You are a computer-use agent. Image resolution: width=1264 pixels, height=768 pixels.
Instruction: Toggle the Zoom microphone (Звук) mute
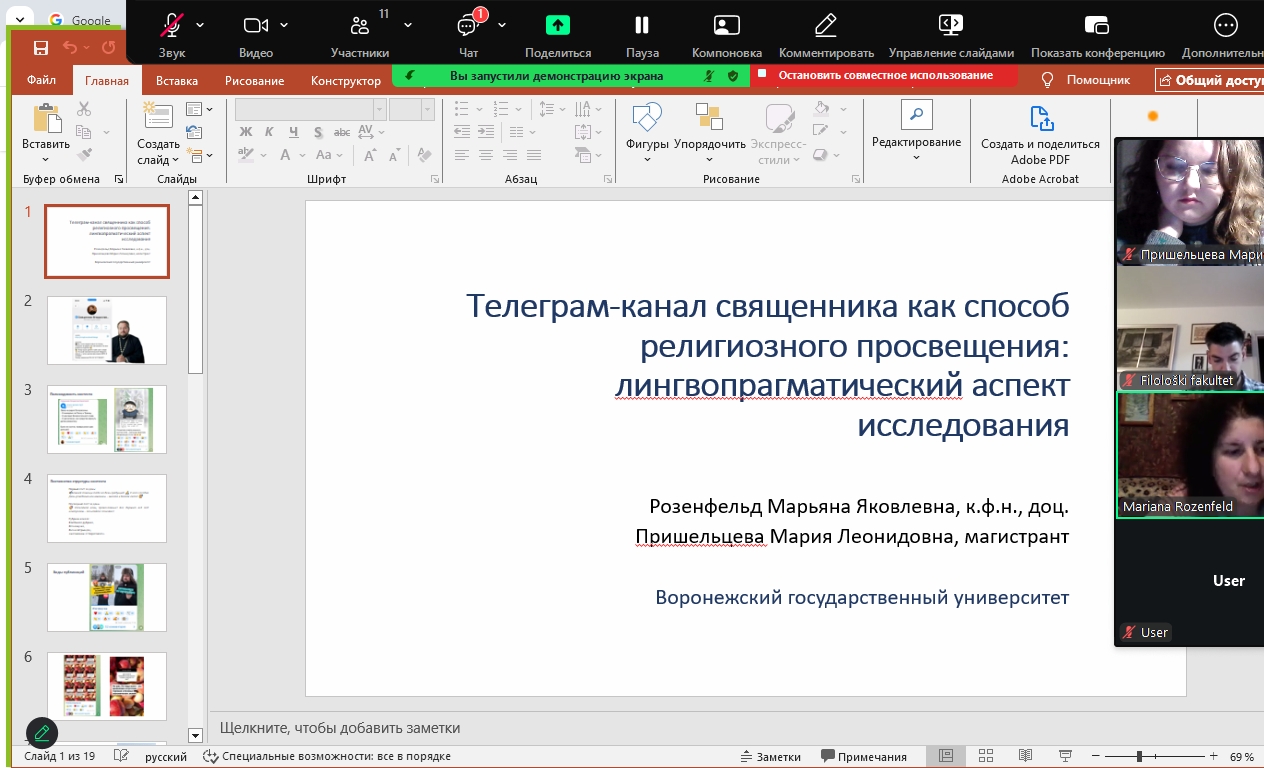pos(172,26)
